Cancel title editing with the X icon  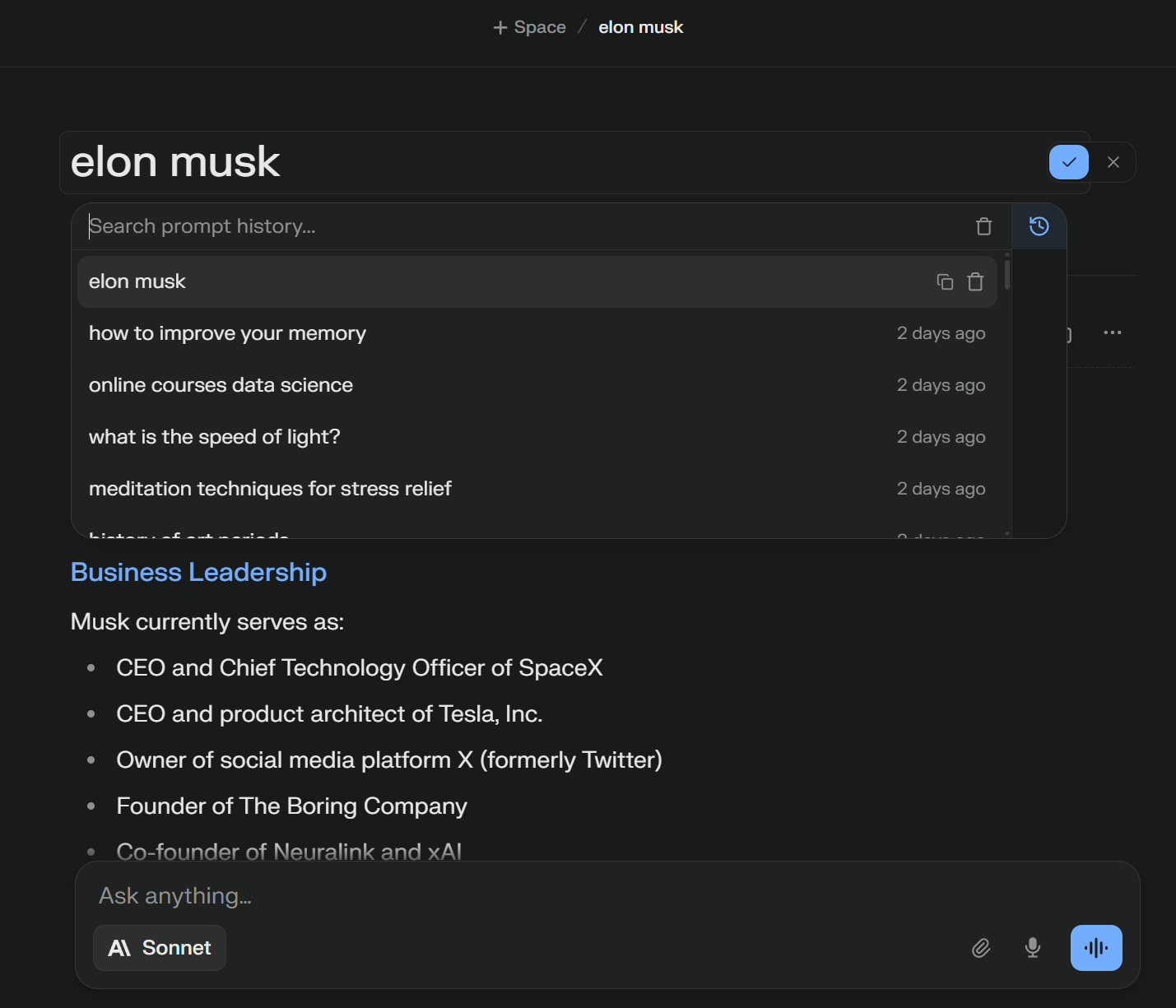1113,162
